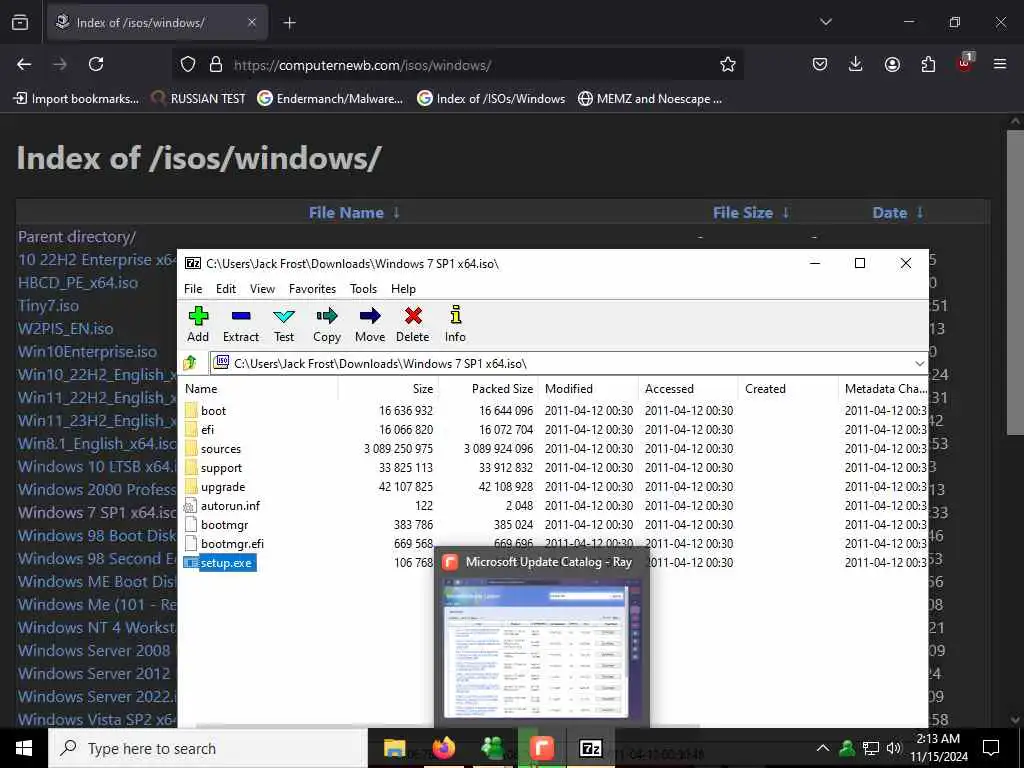Click the uBlock Origin extension icon

tap(965, 63)
